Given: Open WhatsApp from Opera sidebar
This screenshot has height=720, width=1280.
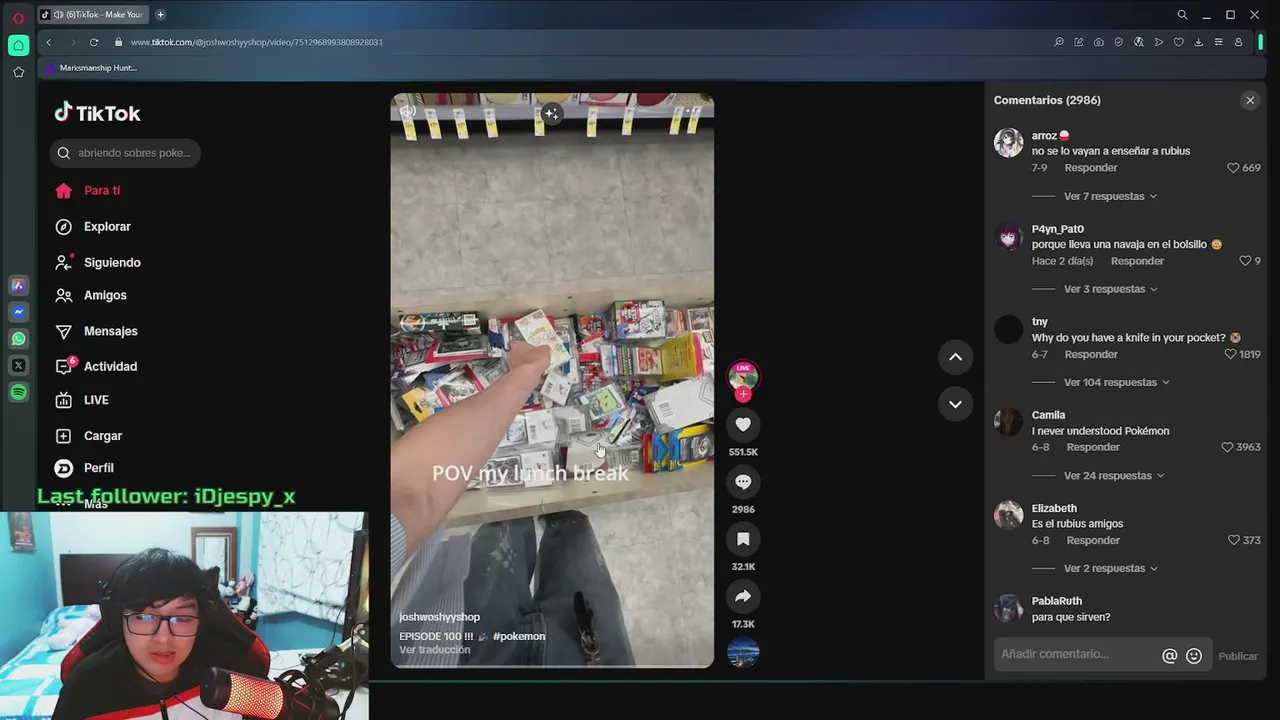Looking at the screenshot, I should tap(18, 339).
